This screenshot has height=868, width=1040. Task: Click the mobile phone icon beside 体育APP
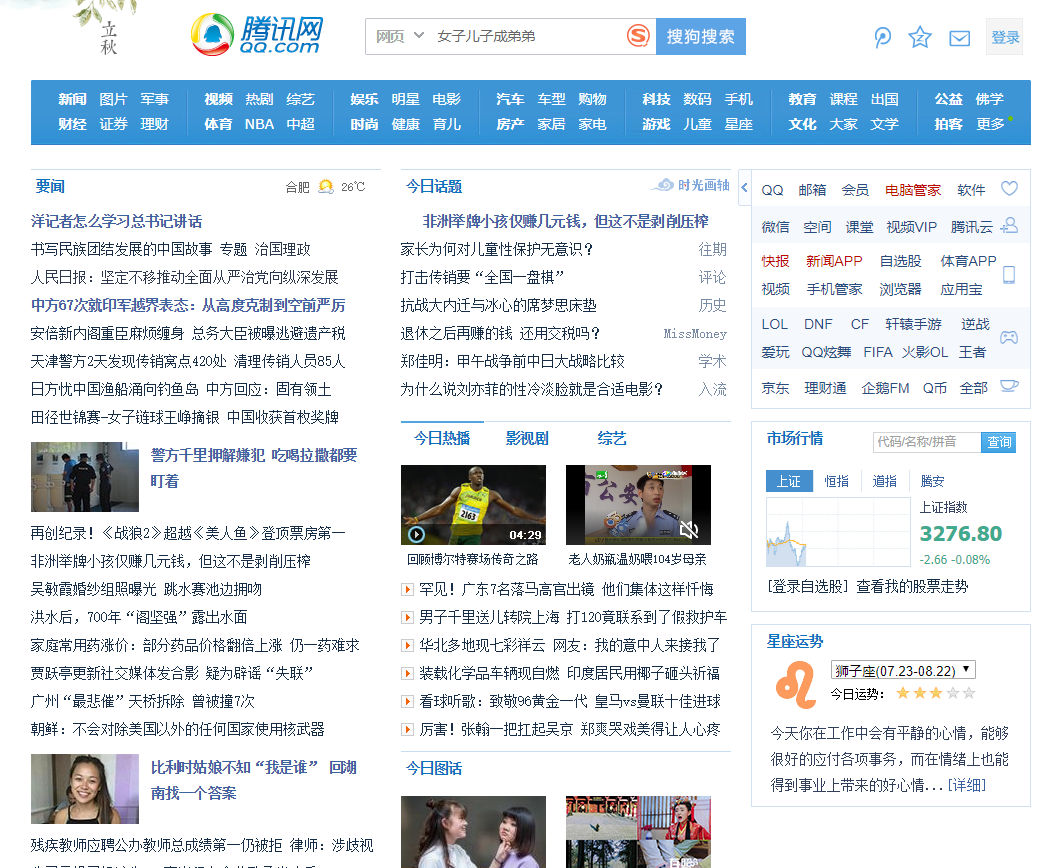(1009, 275)
